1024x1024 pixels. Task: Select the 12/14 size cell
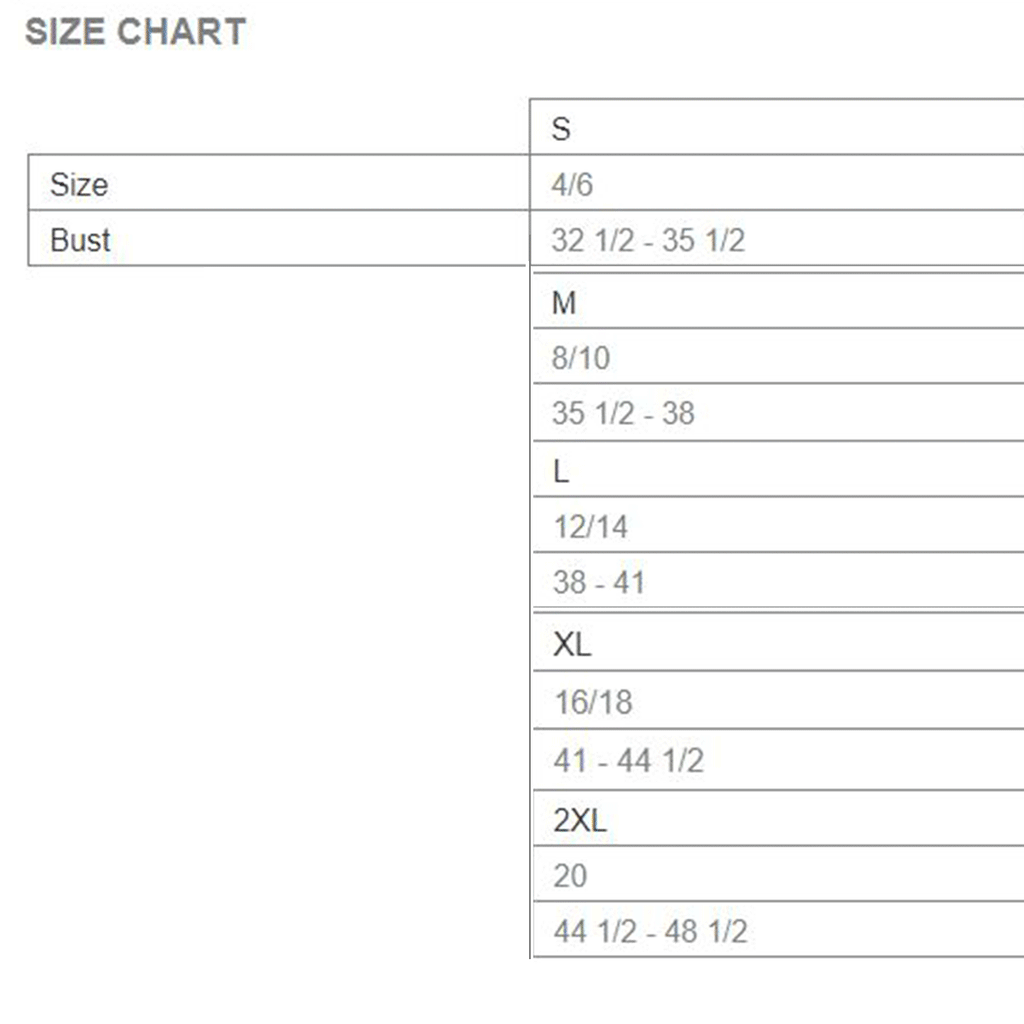(x=590, y=526)
